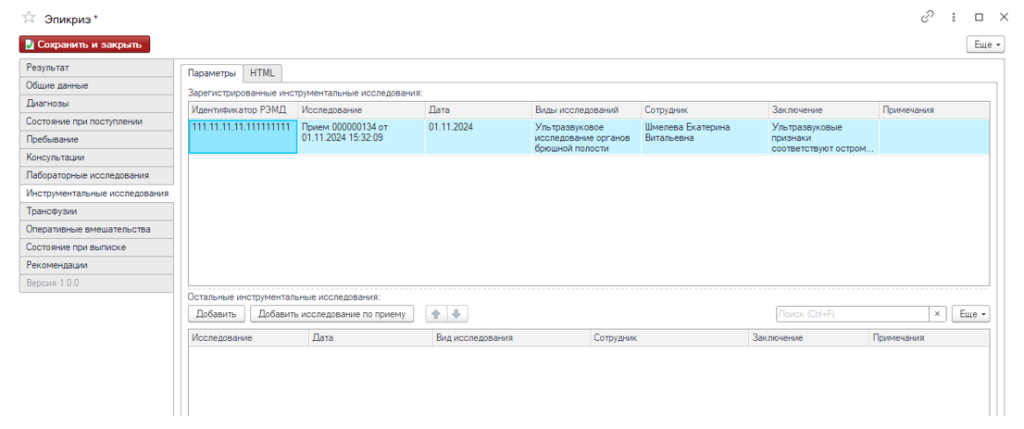This screenshot has width=1024, height=429.
Task: Select Инструментальные исследования section
Action: [97, 193]
